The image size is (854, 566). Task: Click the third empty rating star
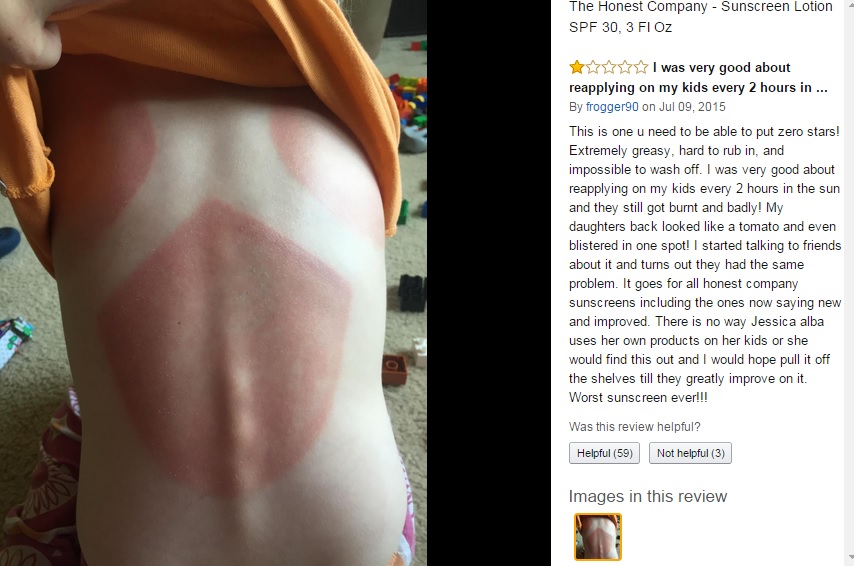tap(609, 68)
